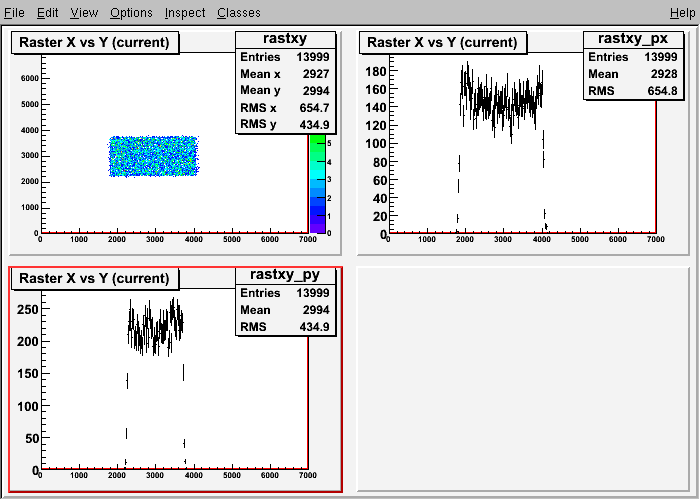Click x-axis label 5000 in rastxy plot

pos(231,240)
